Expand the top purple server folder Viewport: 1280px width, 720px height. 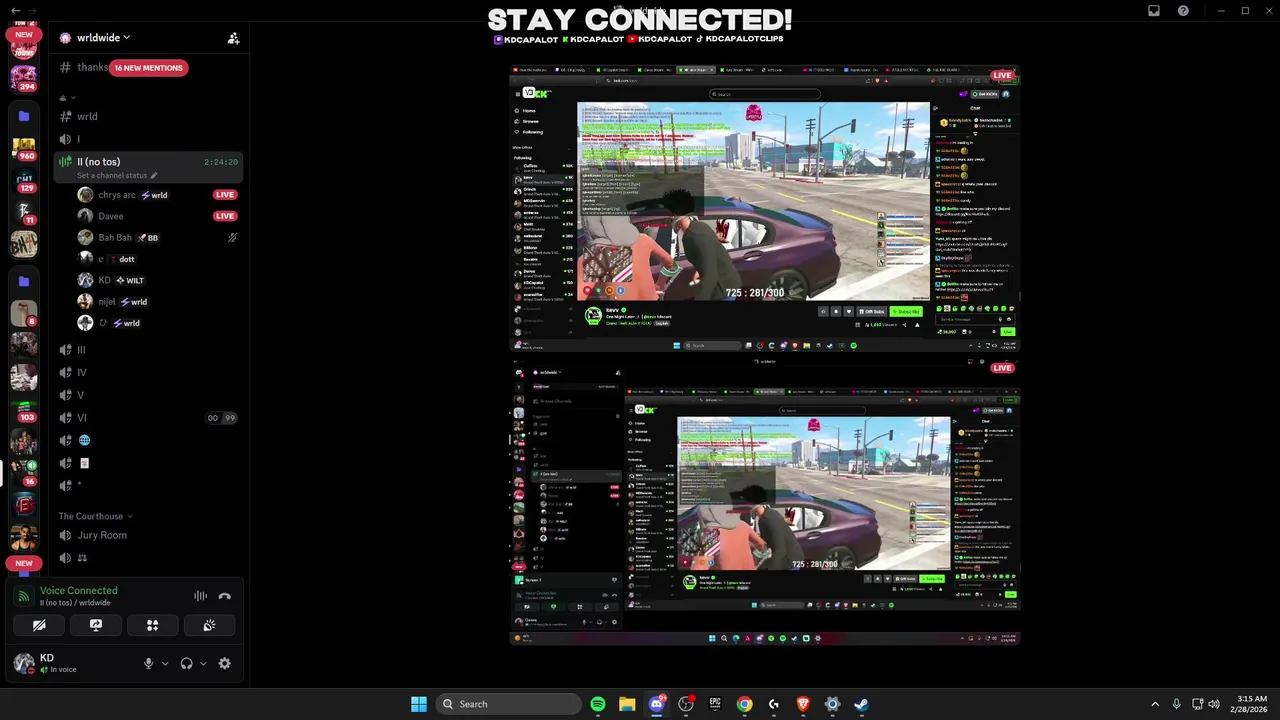coord(24,116)
